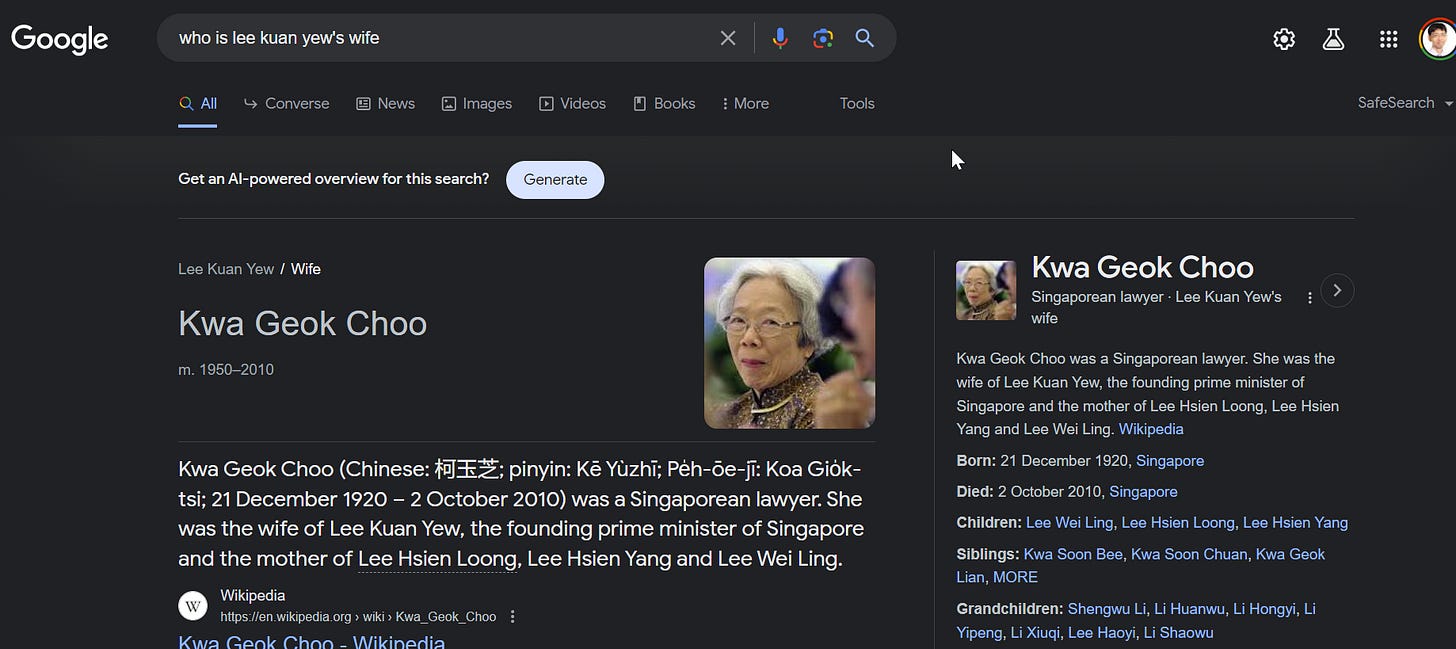
Task: Click Singapore link next to Born
Action: point(1170,461)
